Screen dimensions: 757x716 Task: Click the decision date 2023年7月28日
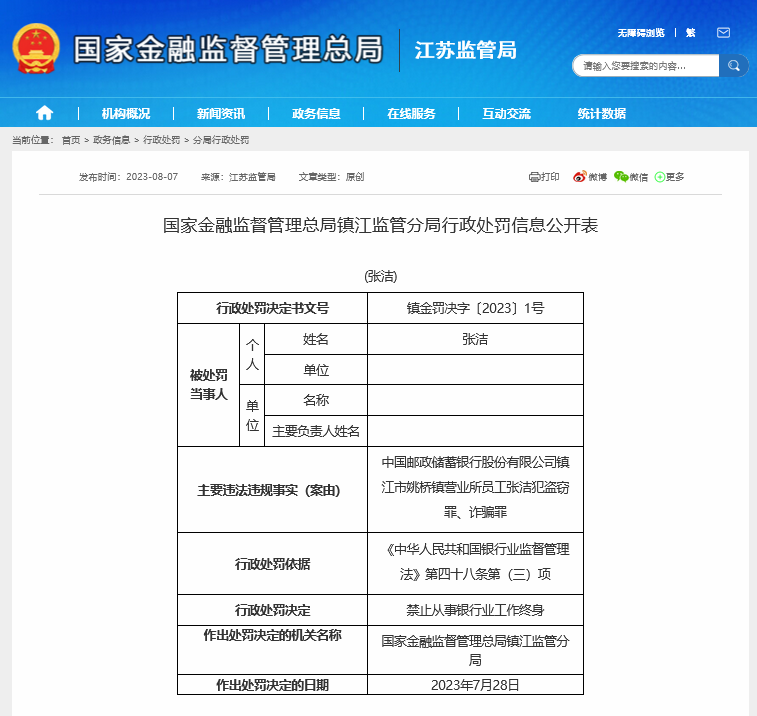[475, 685]
